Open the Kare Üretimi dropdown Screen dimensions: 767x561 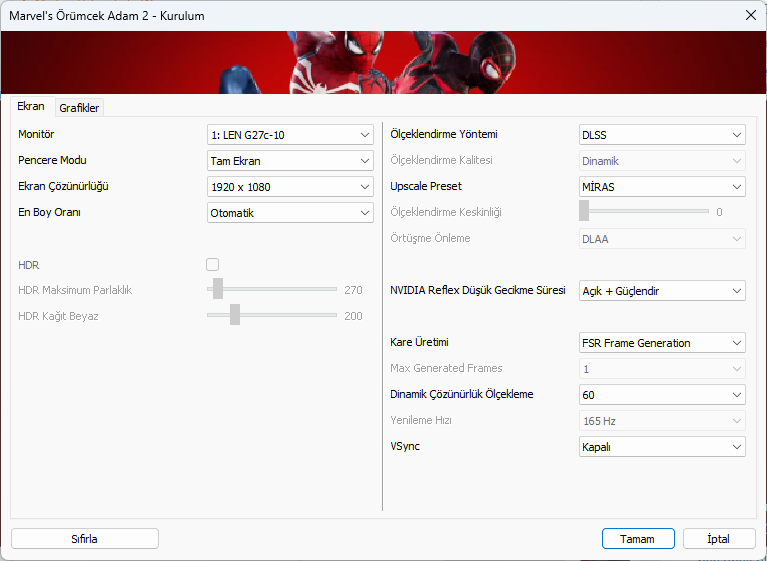coord(662,343)
